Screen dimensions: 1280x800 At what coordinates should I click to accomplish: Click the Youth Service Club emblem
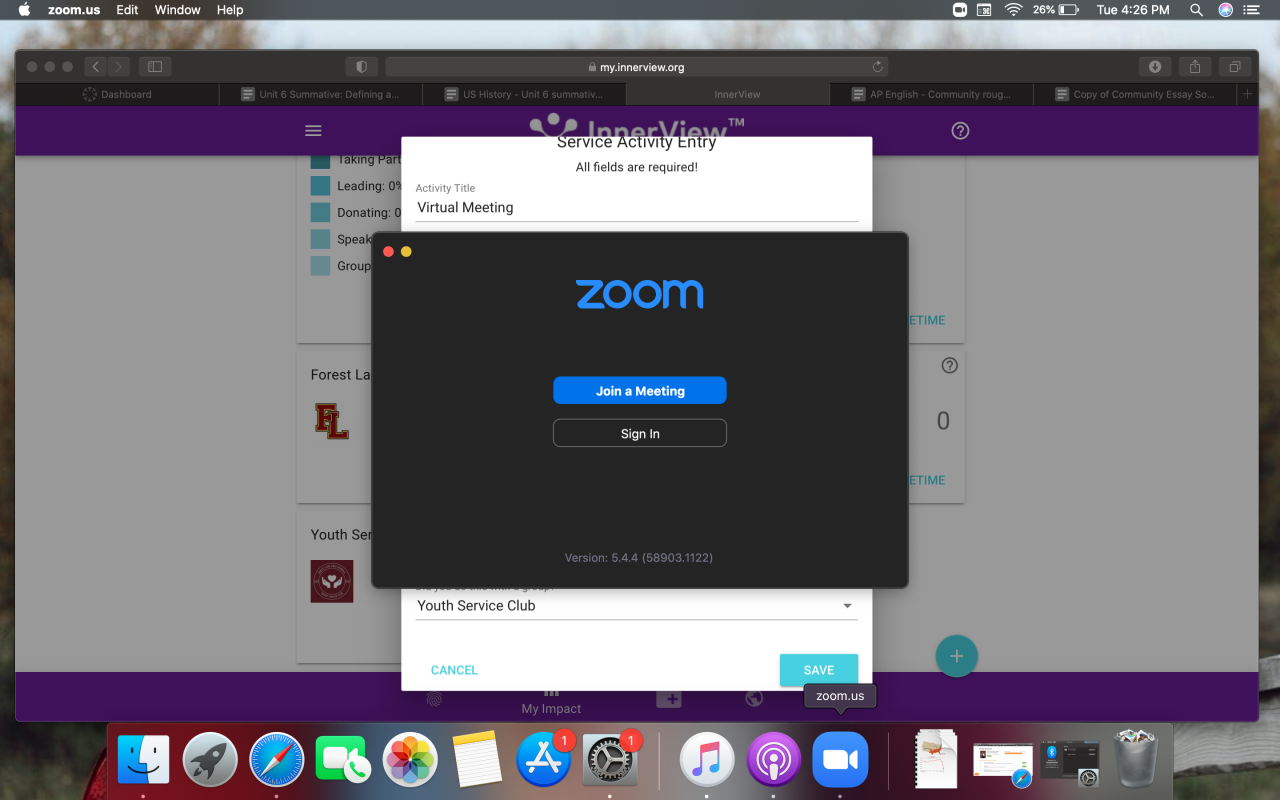[332, 581]
